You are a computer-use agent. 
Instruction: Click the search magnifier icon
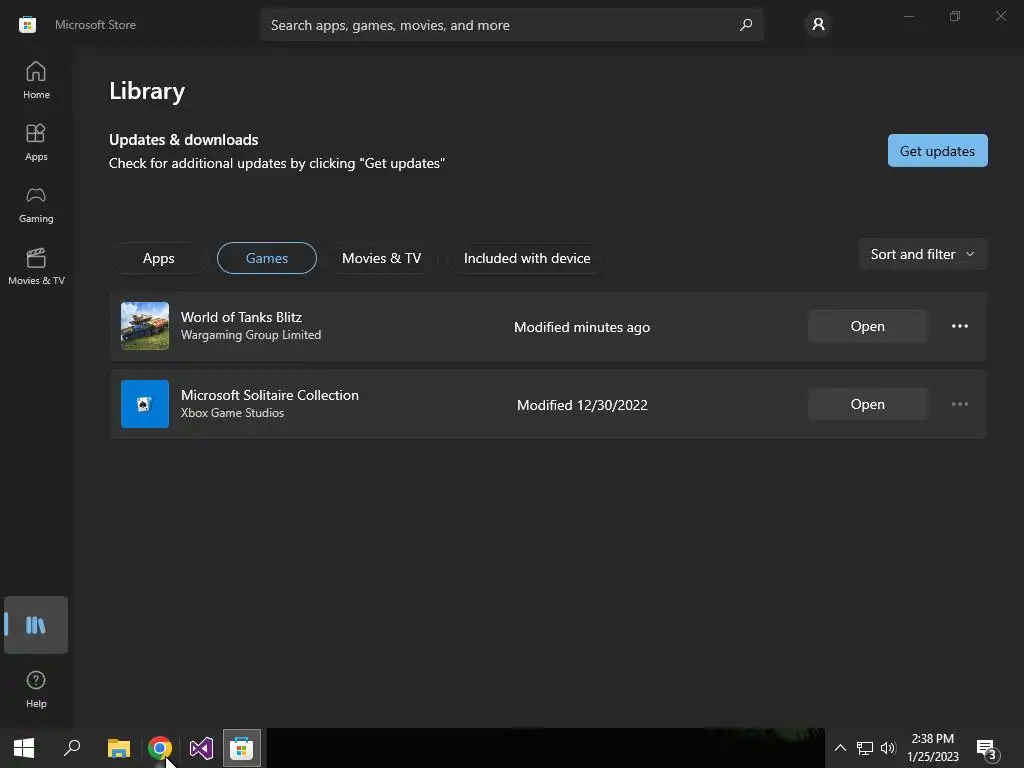[x=746, y=25]
